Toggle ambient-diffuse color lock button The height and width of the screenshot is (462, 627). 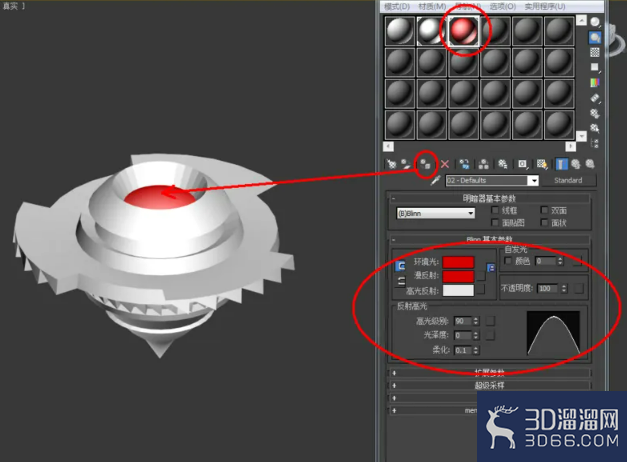pyautogui.click(x=400, y=266)
